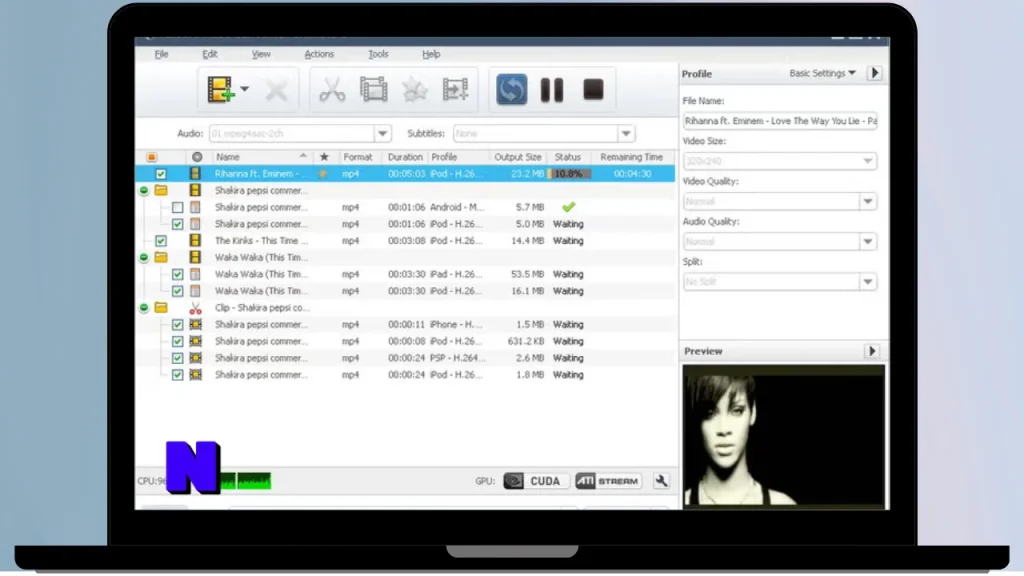The width and height of the screenshot is (1024, 576).
Task: Click the Rihanna preview video thumbnail
Action: coord(784,436)
